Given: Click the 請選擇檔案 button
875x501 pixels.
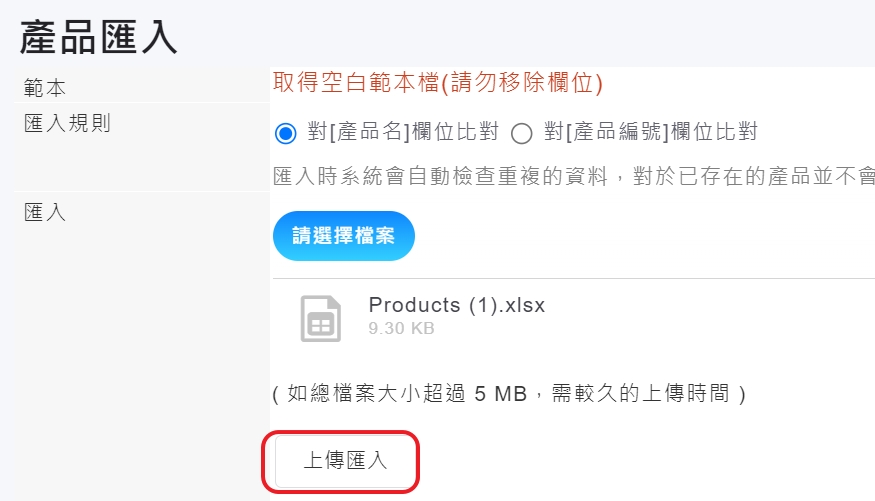Looking at the screenshot, I should click(x=343, y=236).
